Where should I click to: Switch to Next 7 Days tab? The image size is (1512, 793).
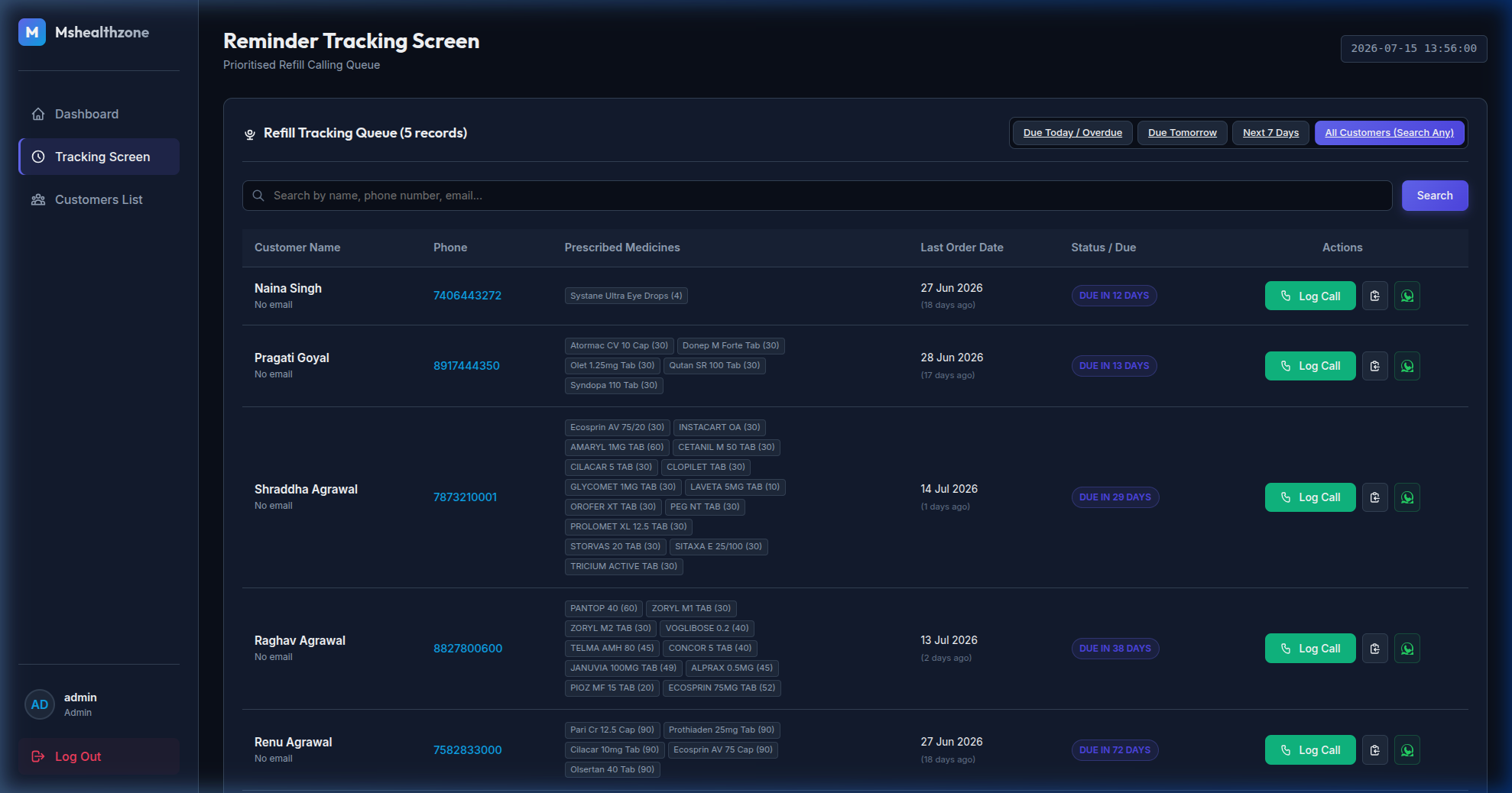(1270, 133)
